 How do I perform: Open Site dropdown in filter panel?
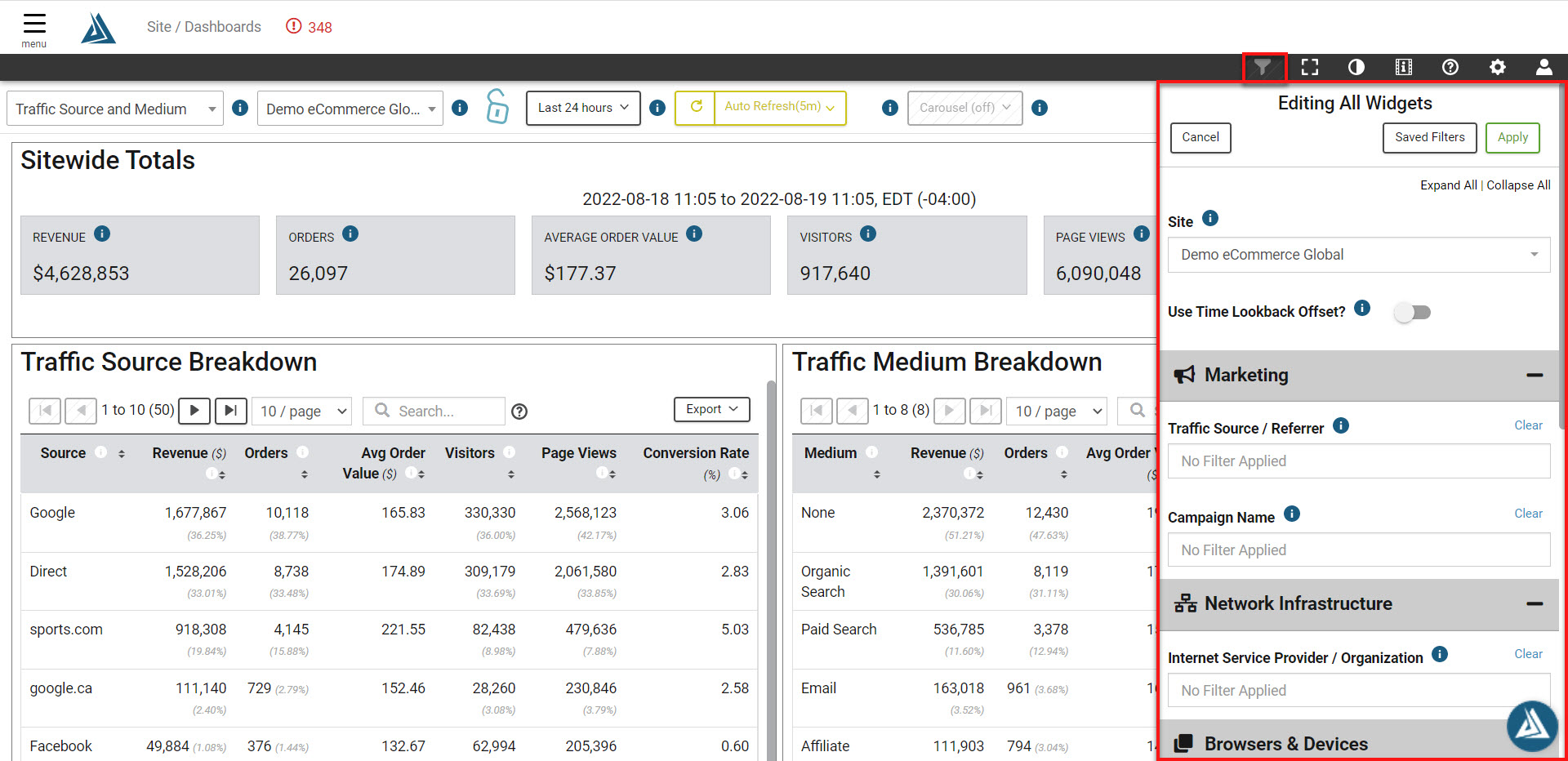coord(1359,255)
